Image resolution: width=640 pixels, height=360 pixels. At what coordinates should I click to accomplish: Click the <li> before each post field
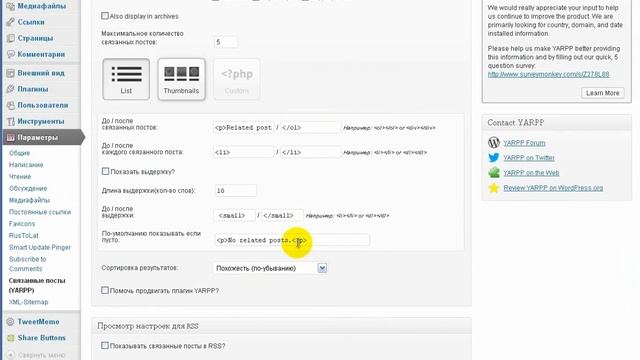tap(244, 152)
